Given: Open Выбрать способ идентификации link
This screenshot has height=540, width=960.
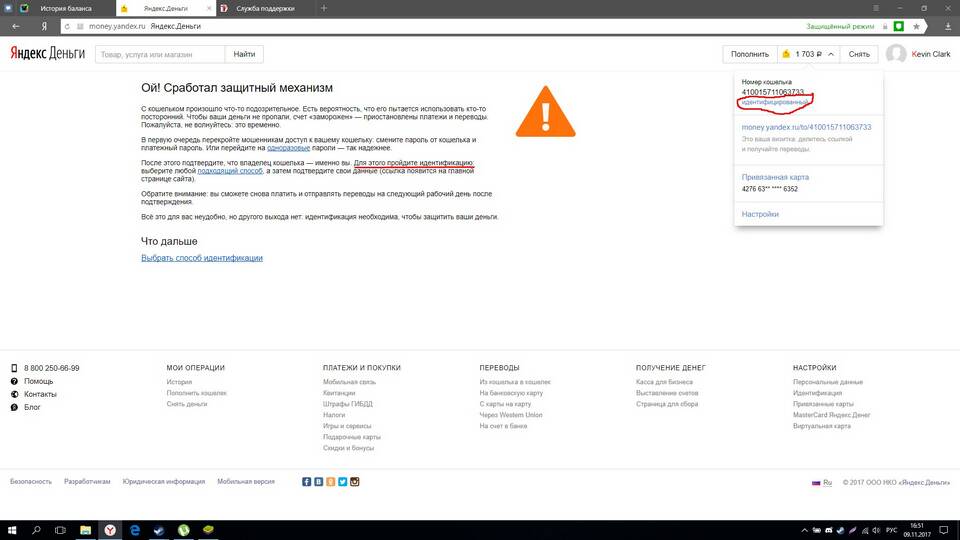Looking at the screenshot, I should (x=202, y=258).
